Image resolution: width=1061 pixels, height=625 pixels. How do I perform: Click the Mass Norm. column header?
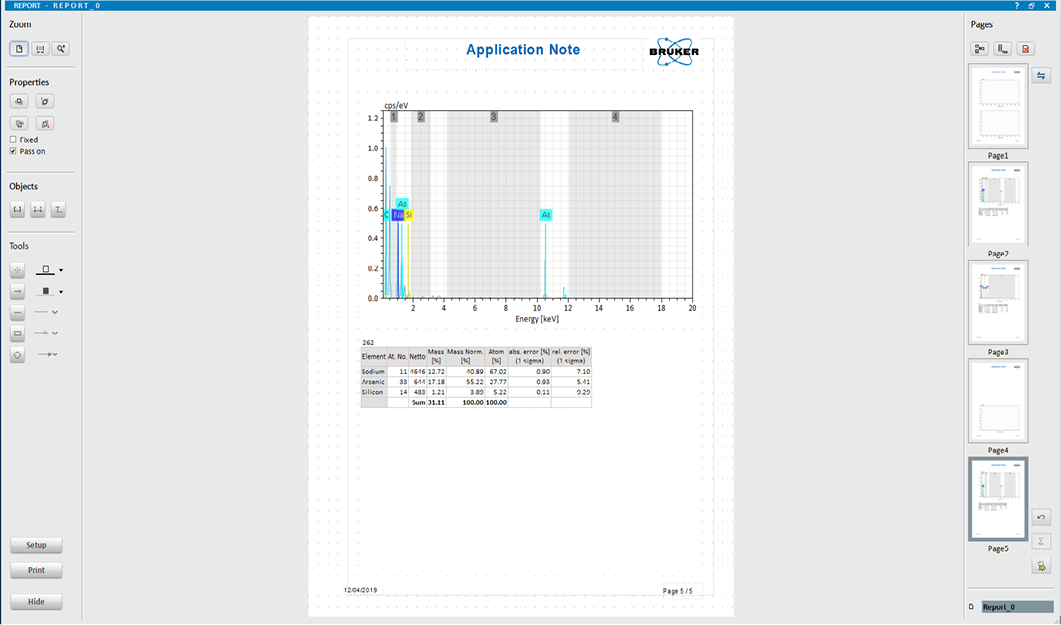465,356
